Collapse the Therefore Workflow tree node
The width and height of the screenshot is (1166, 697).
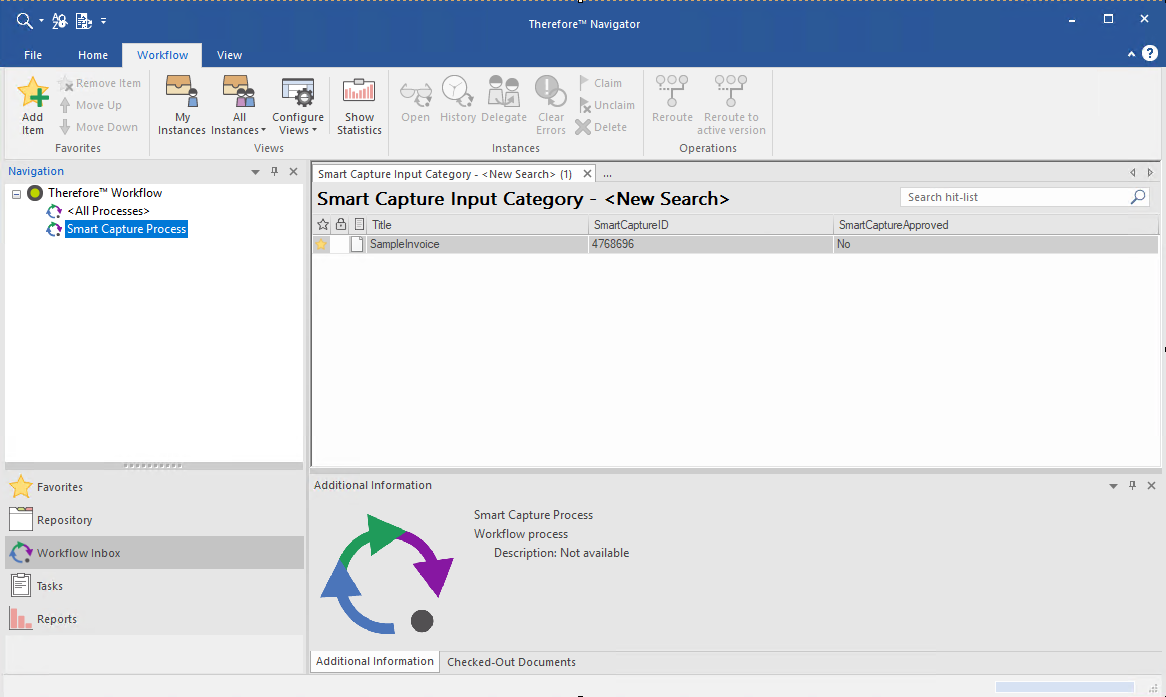click(17, 194)
